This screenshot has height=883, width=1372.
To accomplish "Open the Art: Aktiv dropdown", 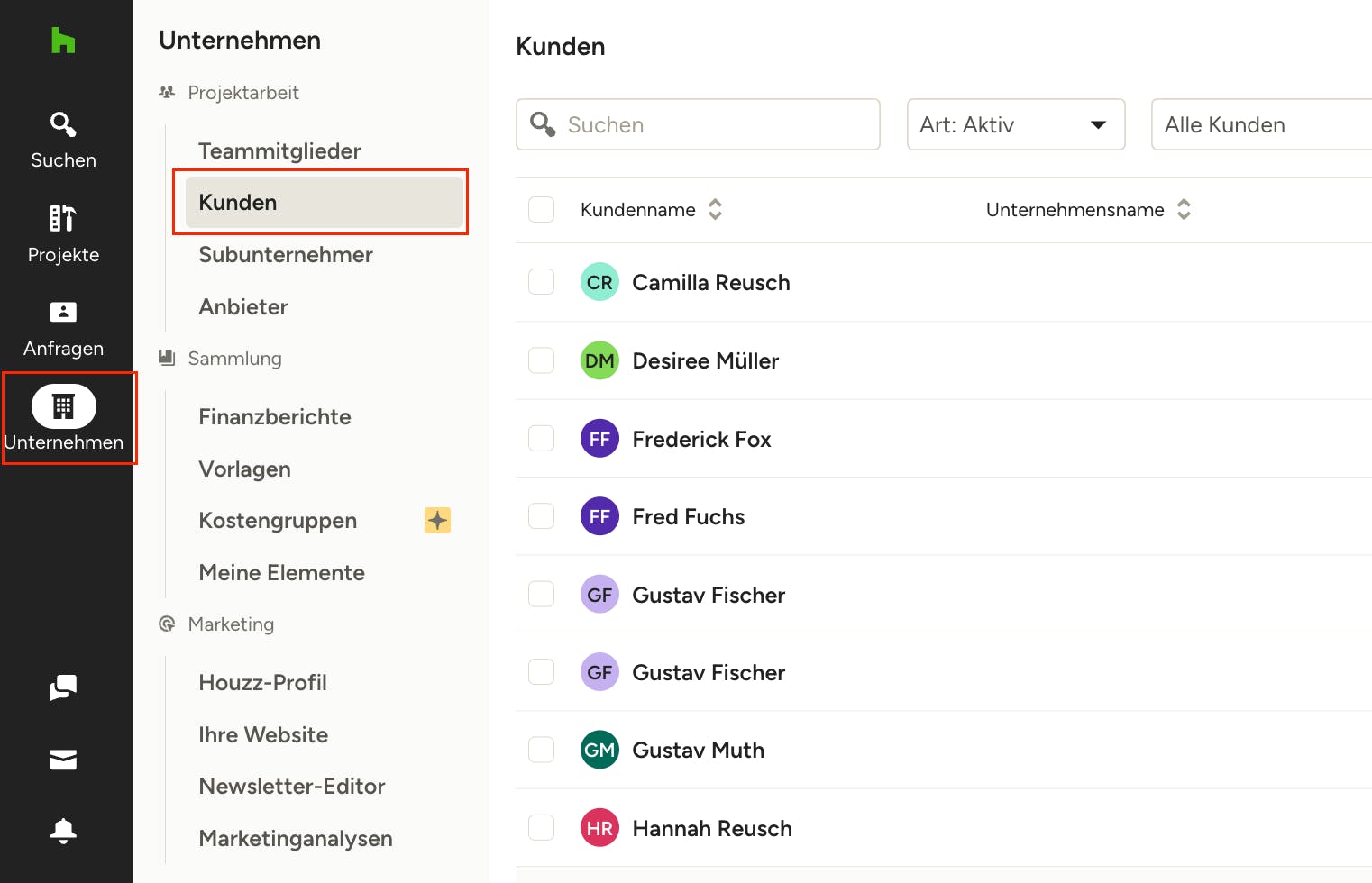I will (x=1015, y=124).
